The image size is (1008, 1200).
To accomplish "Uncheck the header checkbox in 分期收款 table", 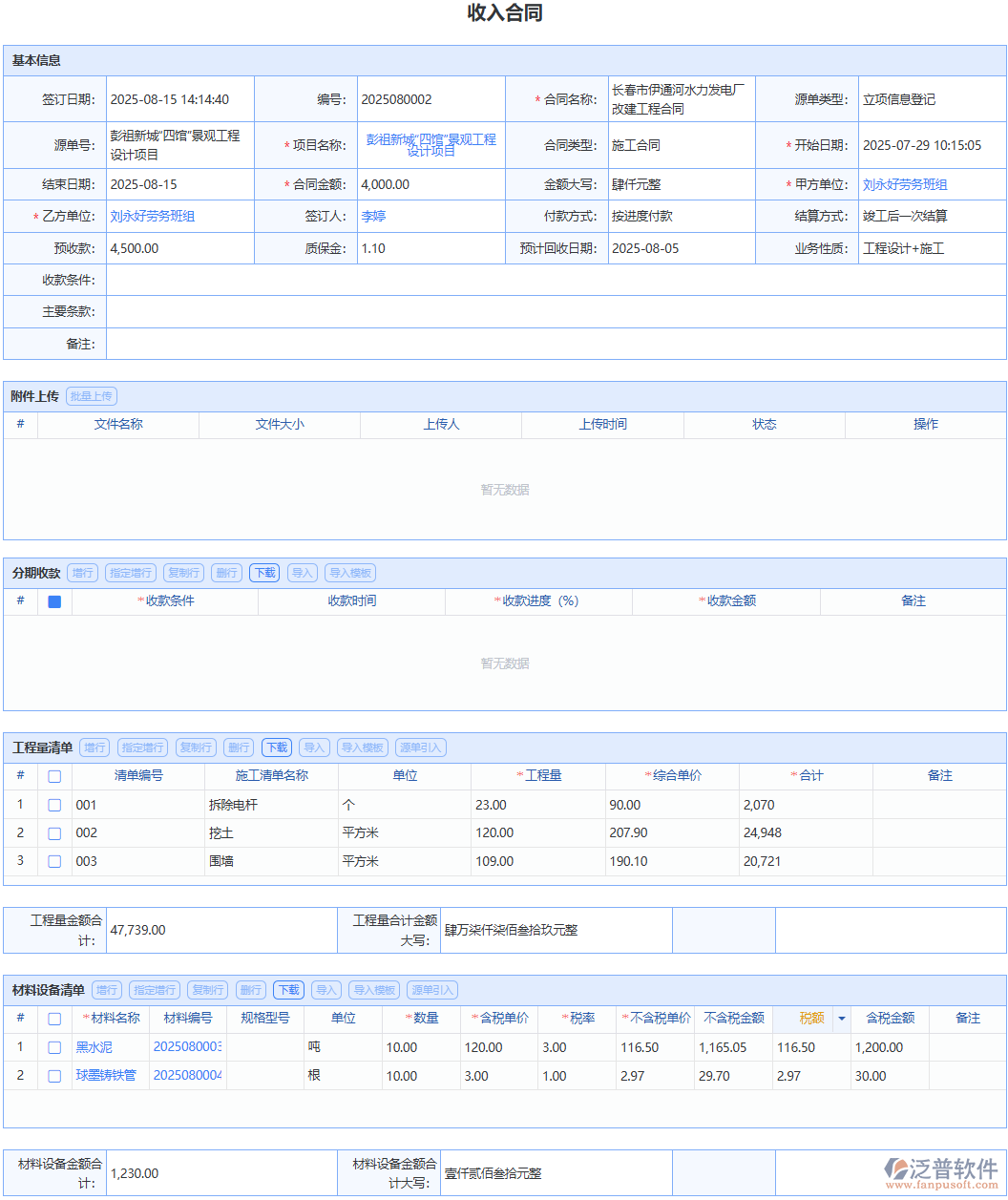I will tap(54, 601).
